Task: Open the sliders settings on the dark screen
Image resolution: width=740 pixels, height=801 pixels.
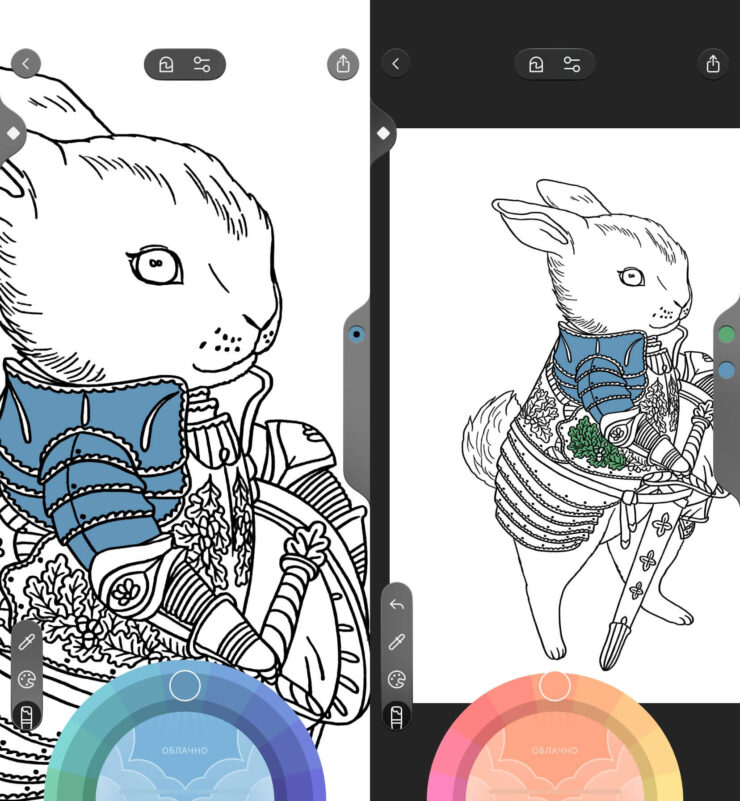Action: 572,65
